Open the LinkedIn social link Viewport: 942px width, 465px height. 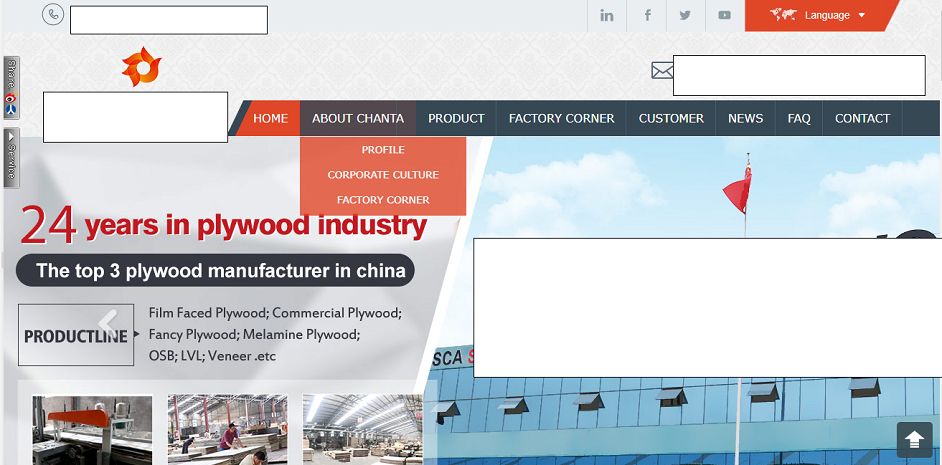(607, 16)
